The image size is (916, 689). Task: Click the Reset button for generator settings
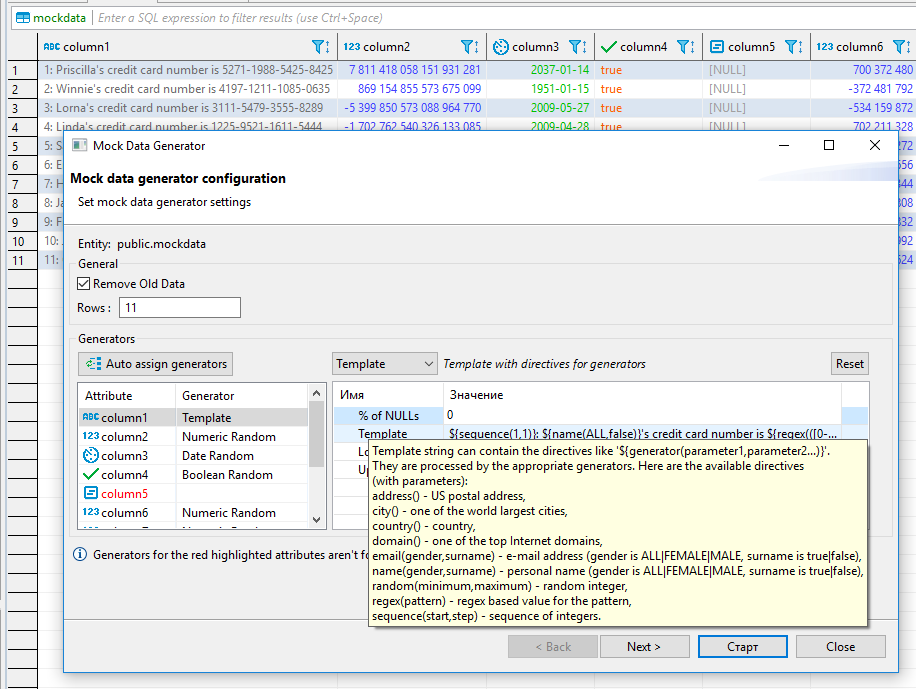pos(849,363)
